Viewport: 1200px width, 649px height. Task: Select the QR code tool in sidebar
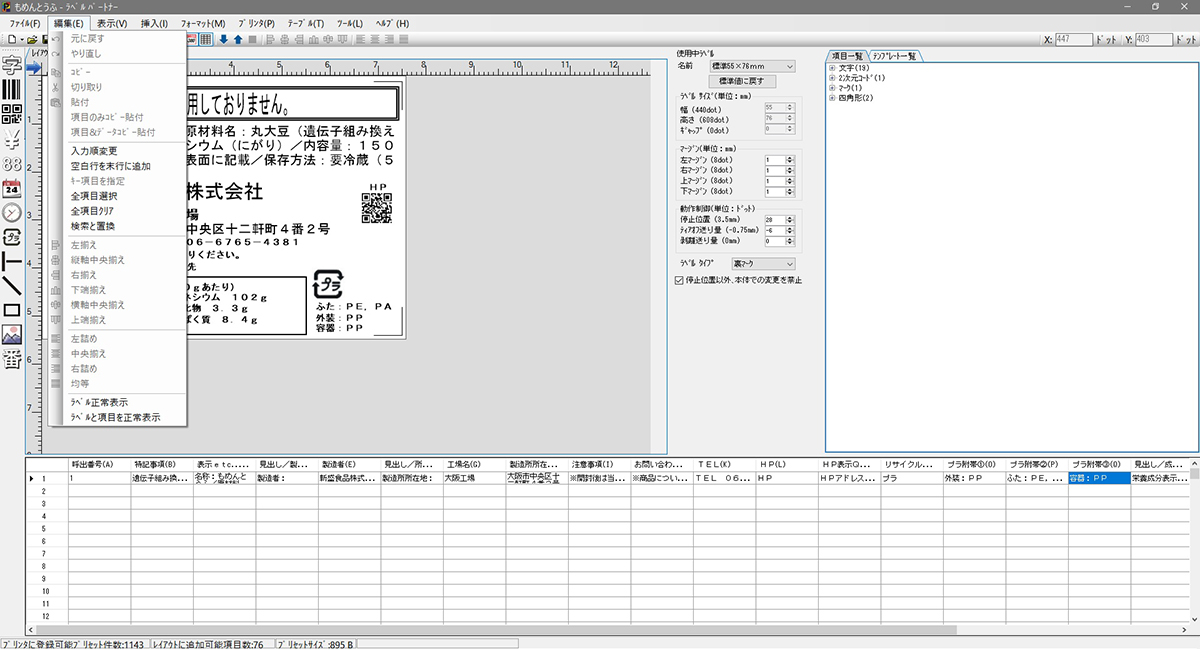click(x=12, y=114)
